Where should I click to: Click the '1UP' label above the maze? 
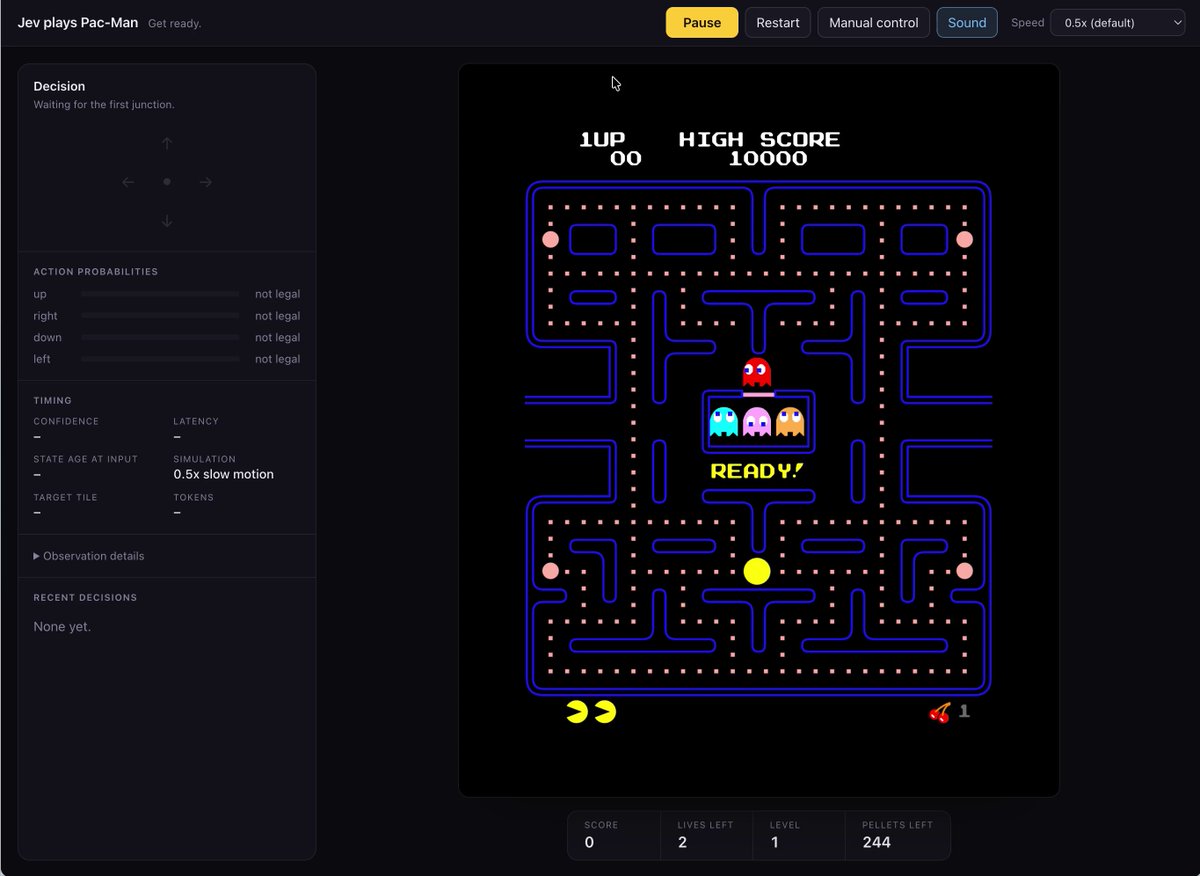603,140
